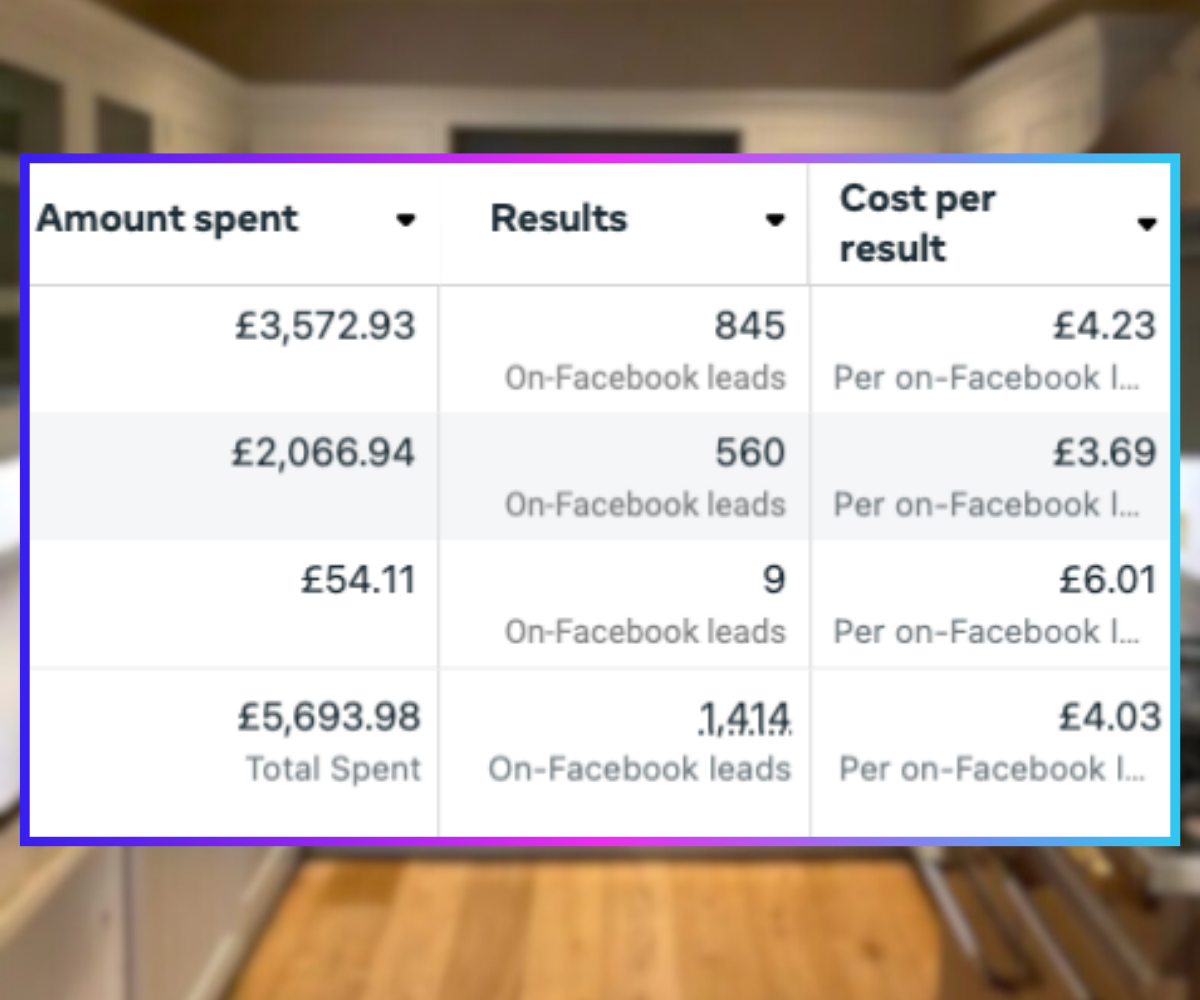Click the 560 results value
Image resolution: width=1200 pixels, height=1000 pixels.
[x=750, y=453]
